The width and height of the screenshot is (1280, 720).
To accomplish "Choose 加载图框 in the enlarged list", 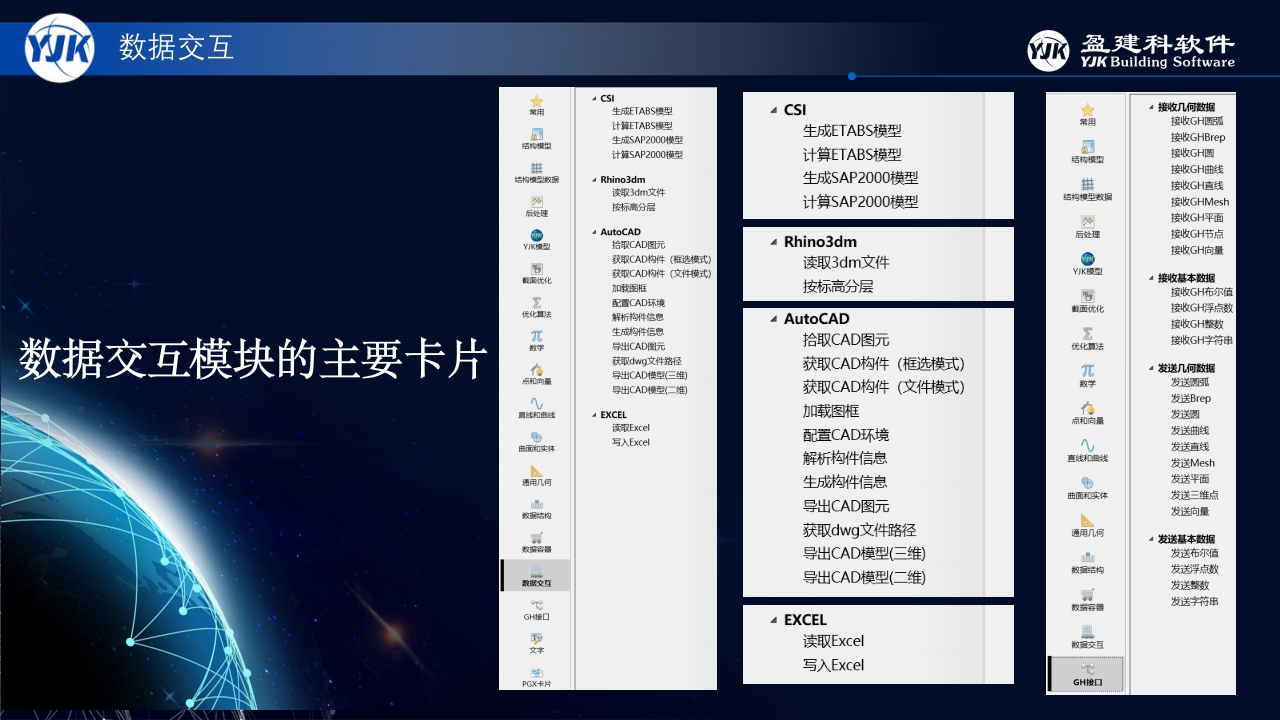I will (x=831, y=411).
